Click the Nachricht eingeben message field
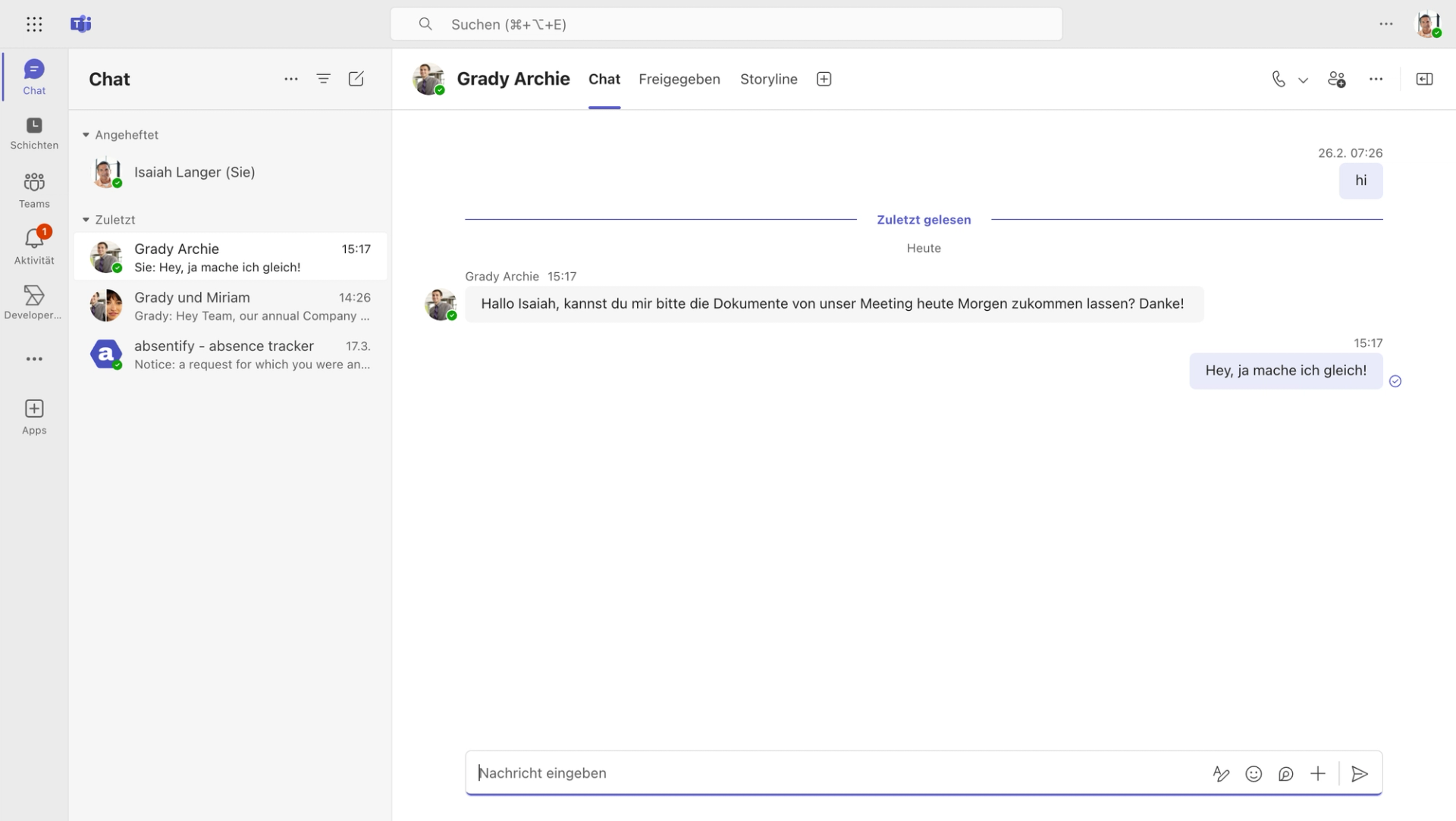Image resolution: width=1456 pixels, height=821 pixels. coord(834,773)
